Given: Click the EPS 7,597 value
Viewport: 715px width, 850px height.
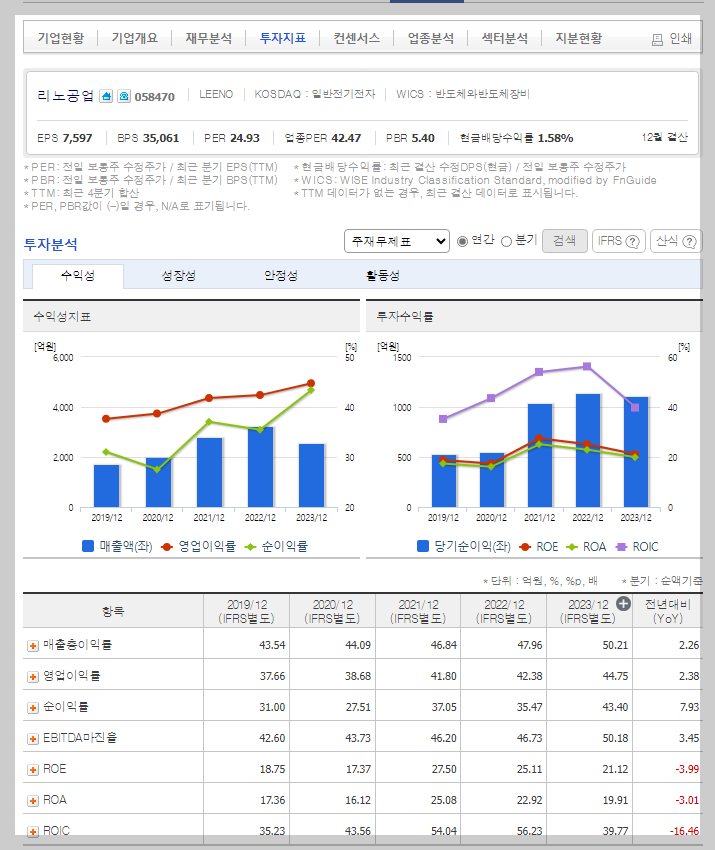Looking at the screenshot, I should [77, 138].
